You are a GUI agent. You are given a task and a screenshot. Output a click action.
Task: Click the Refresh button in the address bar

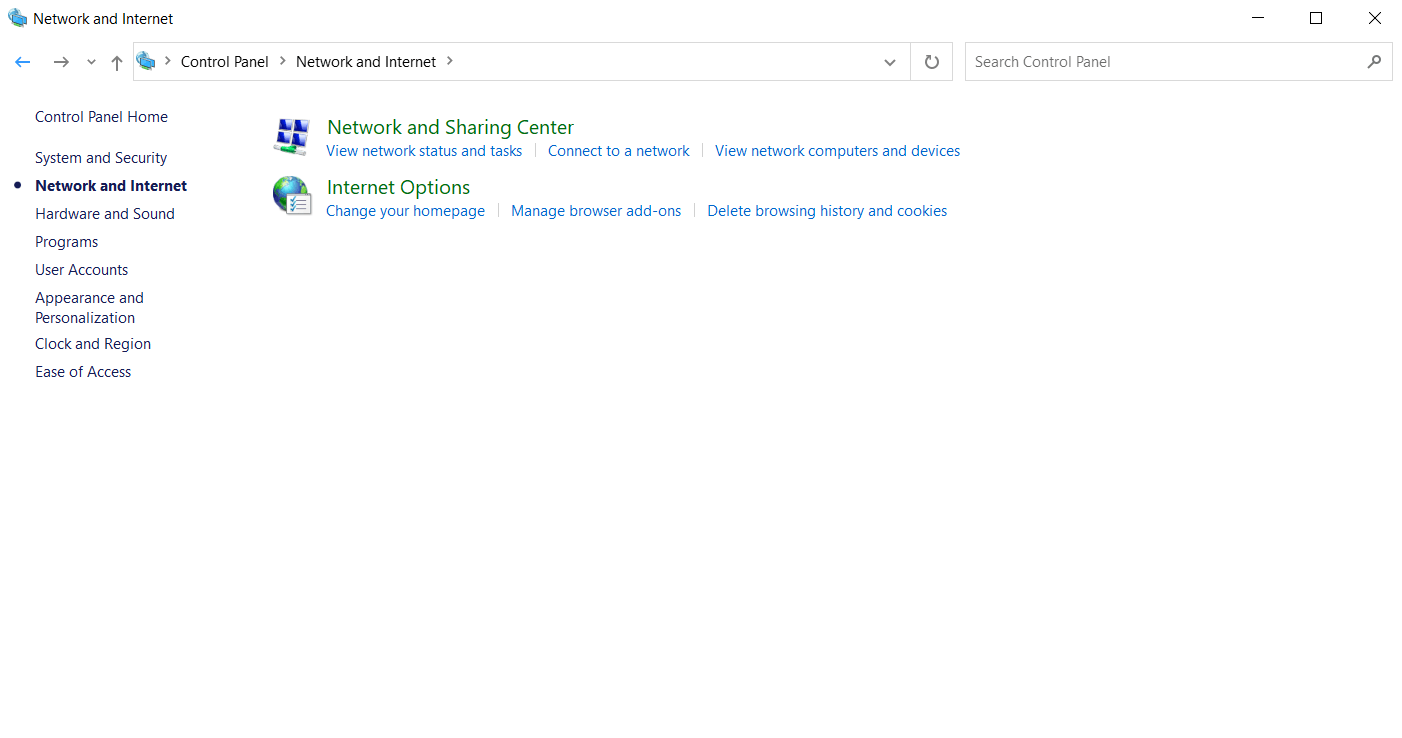(930, 61)
